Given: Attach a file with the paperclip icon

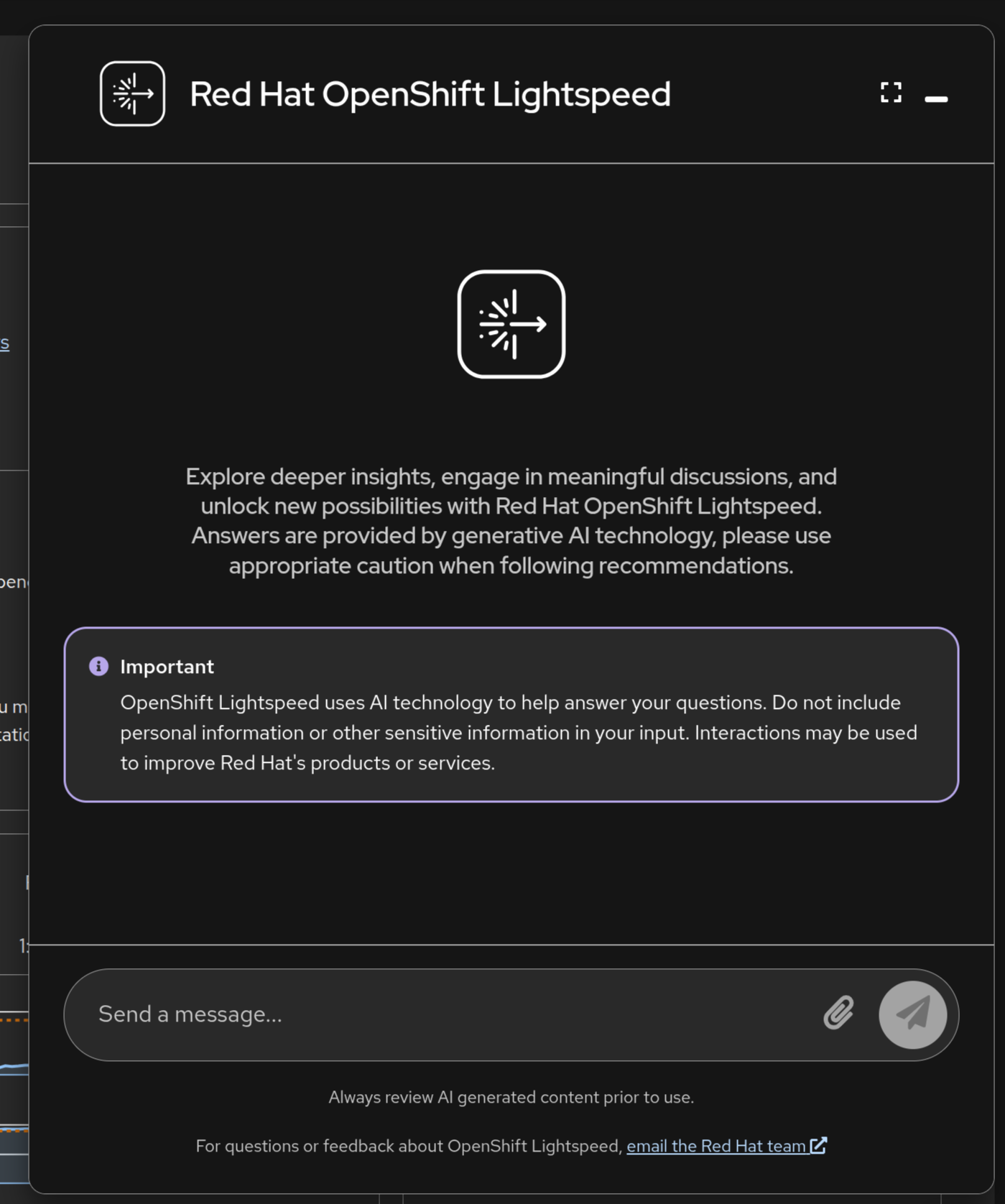Looking at the screenshot, I should pos(838,1013).
